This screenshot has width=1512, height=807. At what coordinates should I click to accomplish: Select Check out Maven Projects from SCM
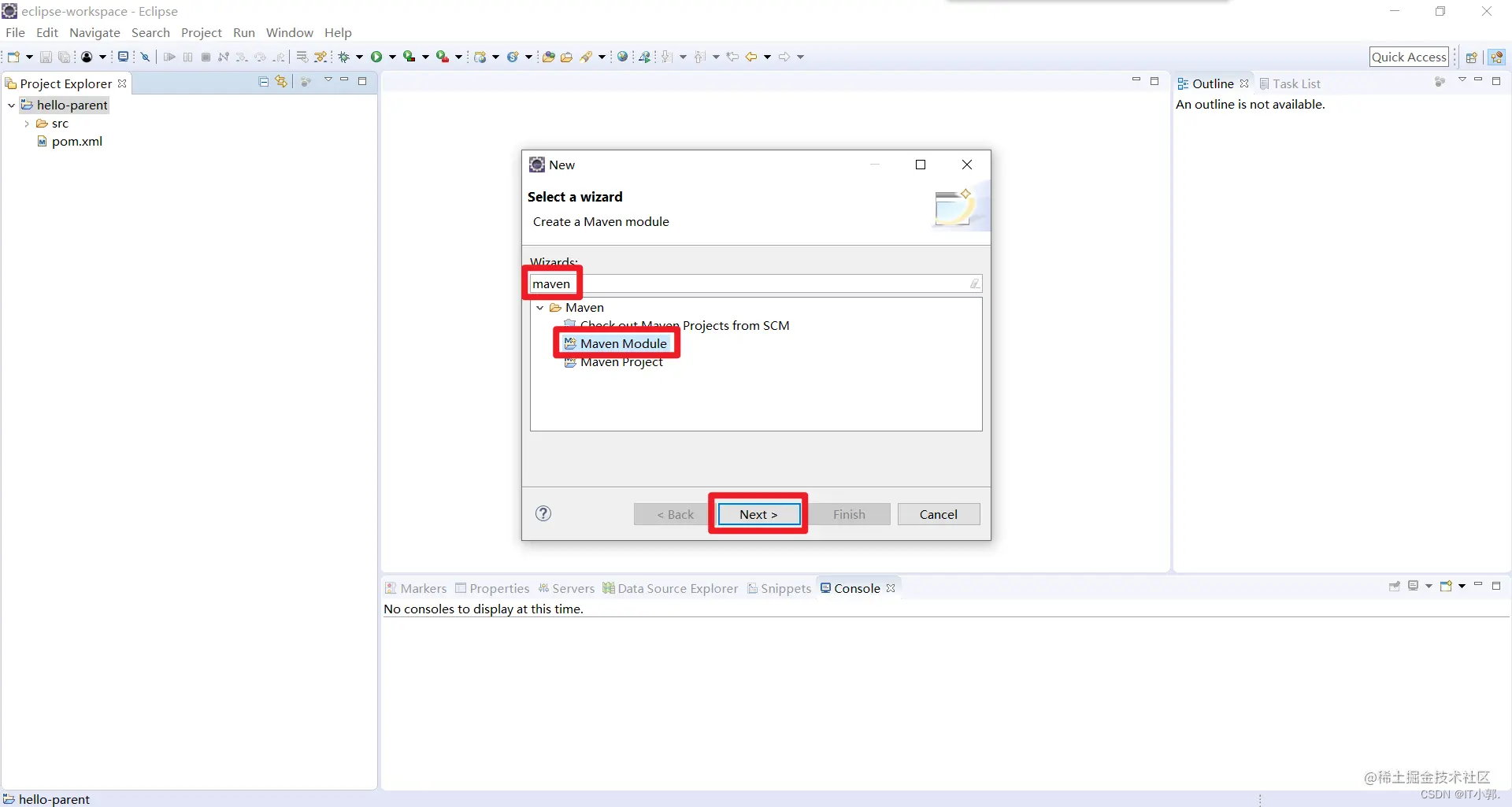click(676, 325)
